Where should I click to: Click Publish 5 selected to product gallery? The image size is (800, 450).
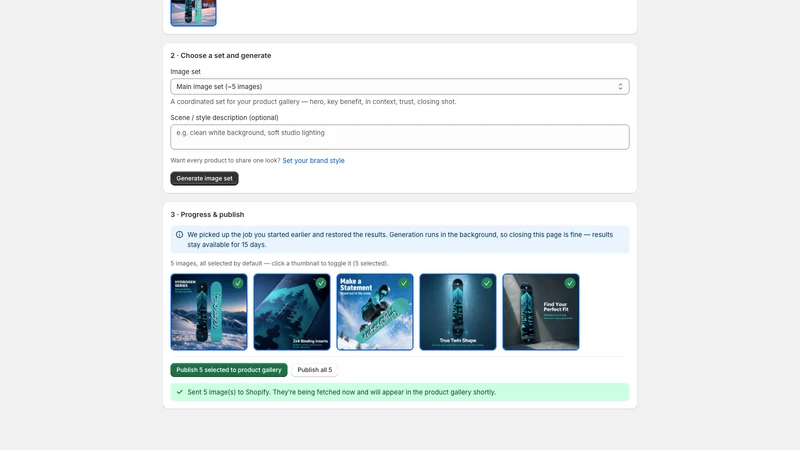coord(229,370)
